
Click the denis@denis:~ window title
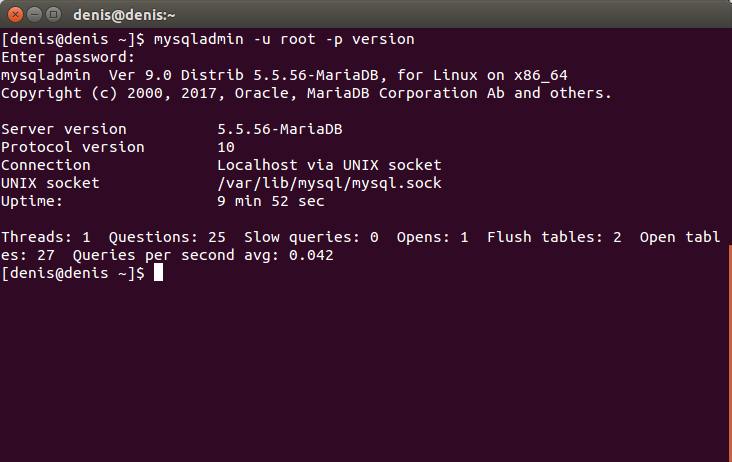point(124,15)
